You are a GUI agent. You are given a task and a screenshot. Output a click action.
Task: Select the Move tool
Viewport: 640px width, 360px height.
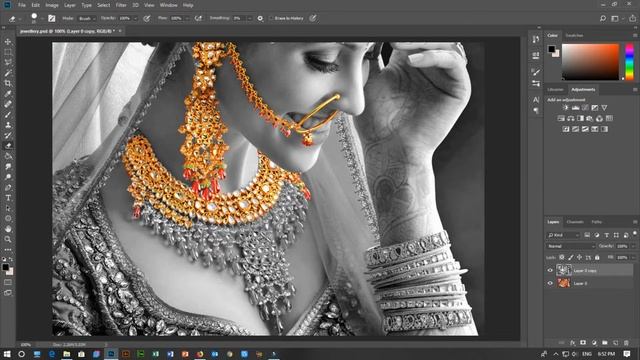[x=8, y=42]
